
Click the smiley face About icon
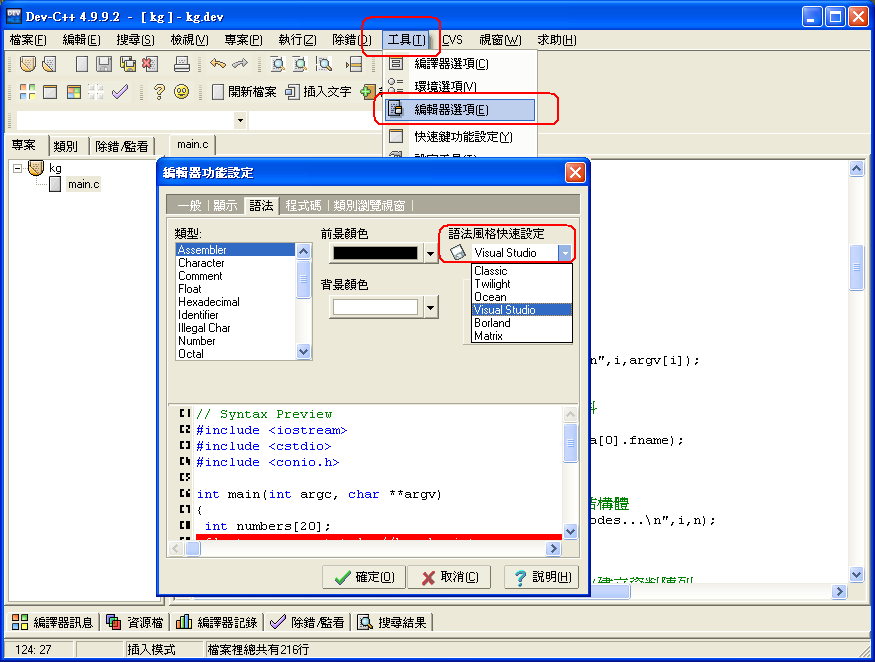181,92
